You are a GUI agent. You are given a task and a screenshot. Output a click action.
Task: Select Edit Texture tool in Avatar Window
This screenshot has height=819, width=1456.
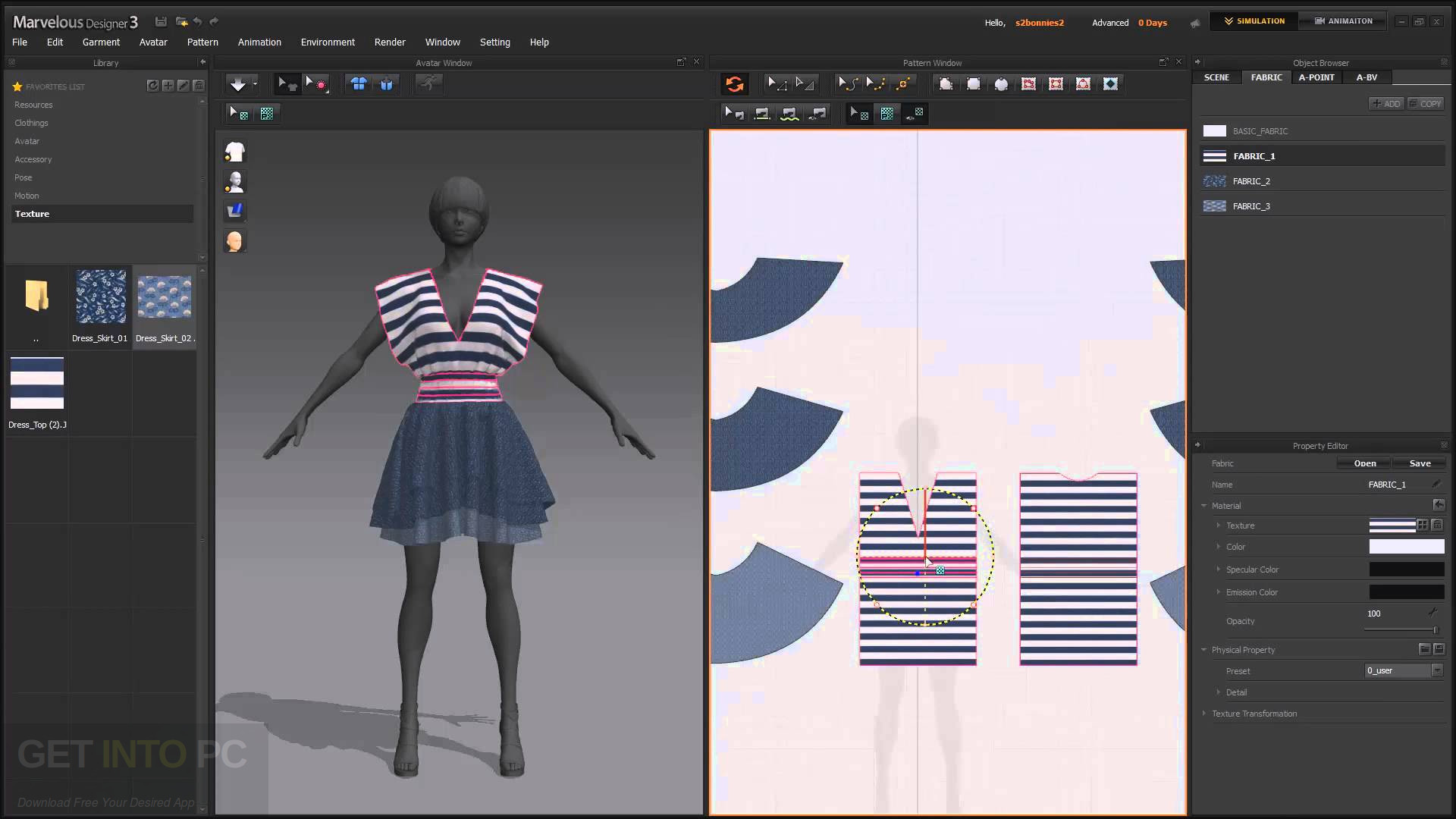pyautogui.click(x=239, y=114)
